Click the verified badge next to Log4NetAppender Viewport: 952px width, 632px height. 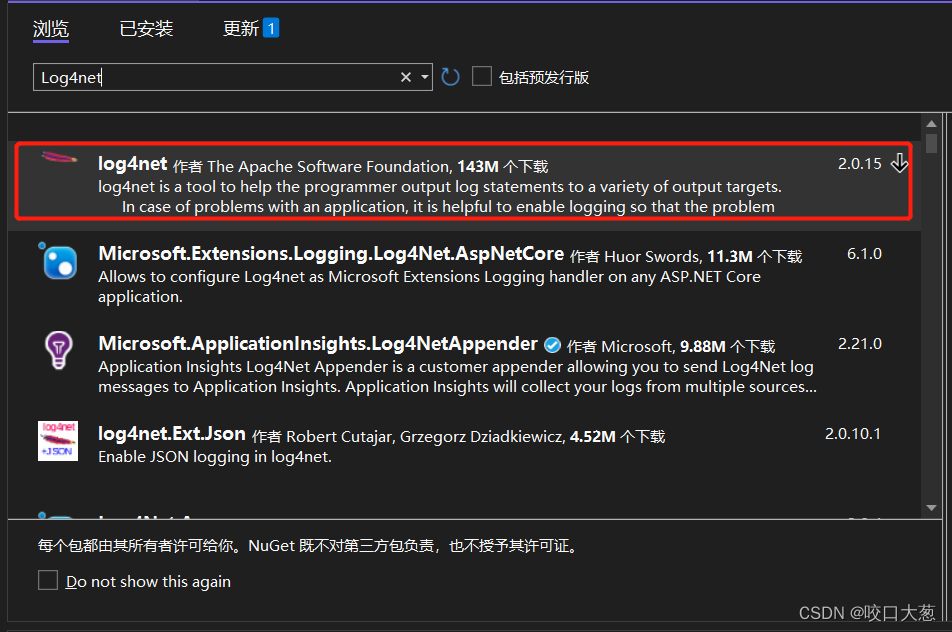552,345
